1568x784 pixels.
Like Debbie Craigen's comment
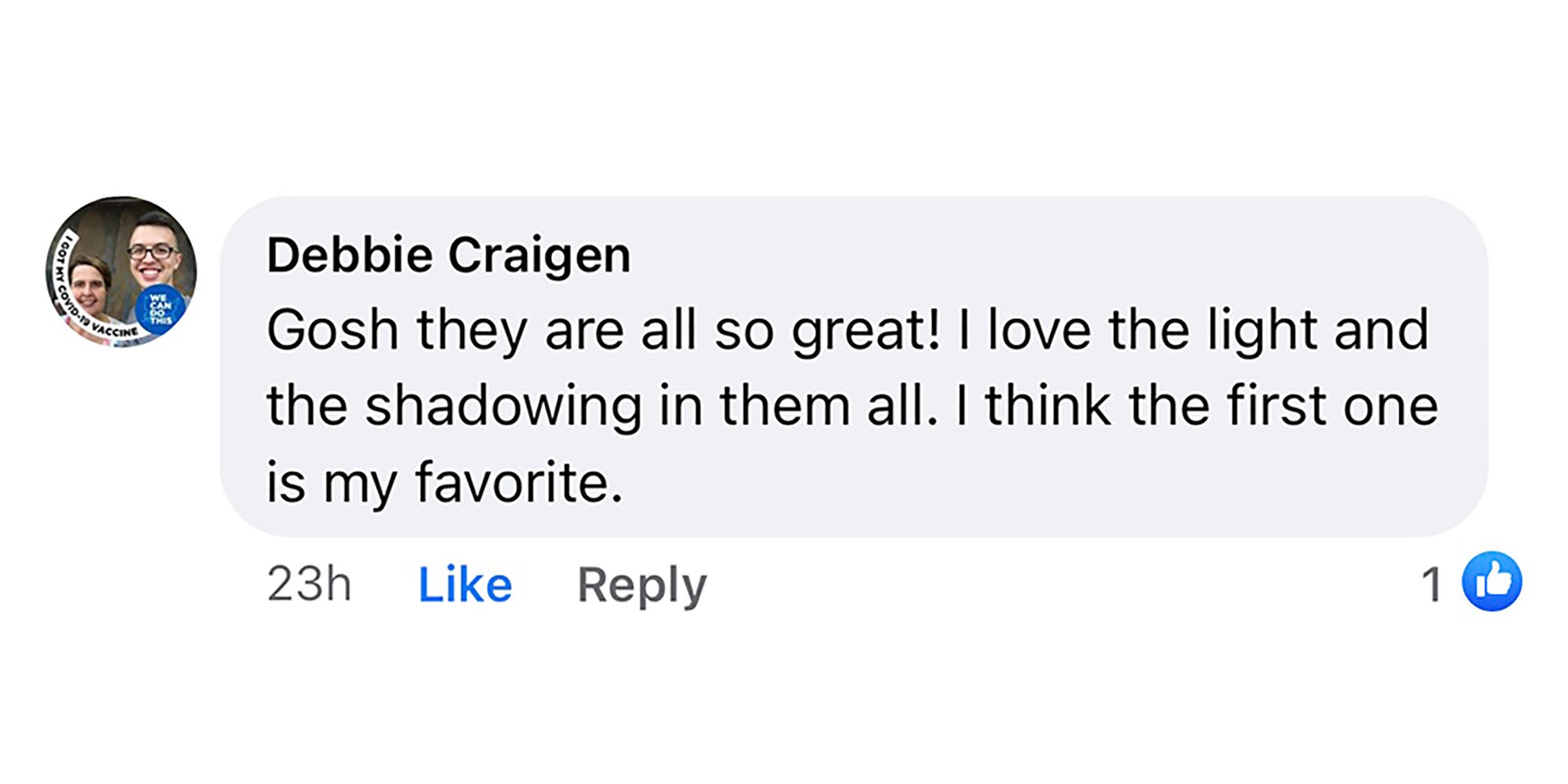[465, 585]
